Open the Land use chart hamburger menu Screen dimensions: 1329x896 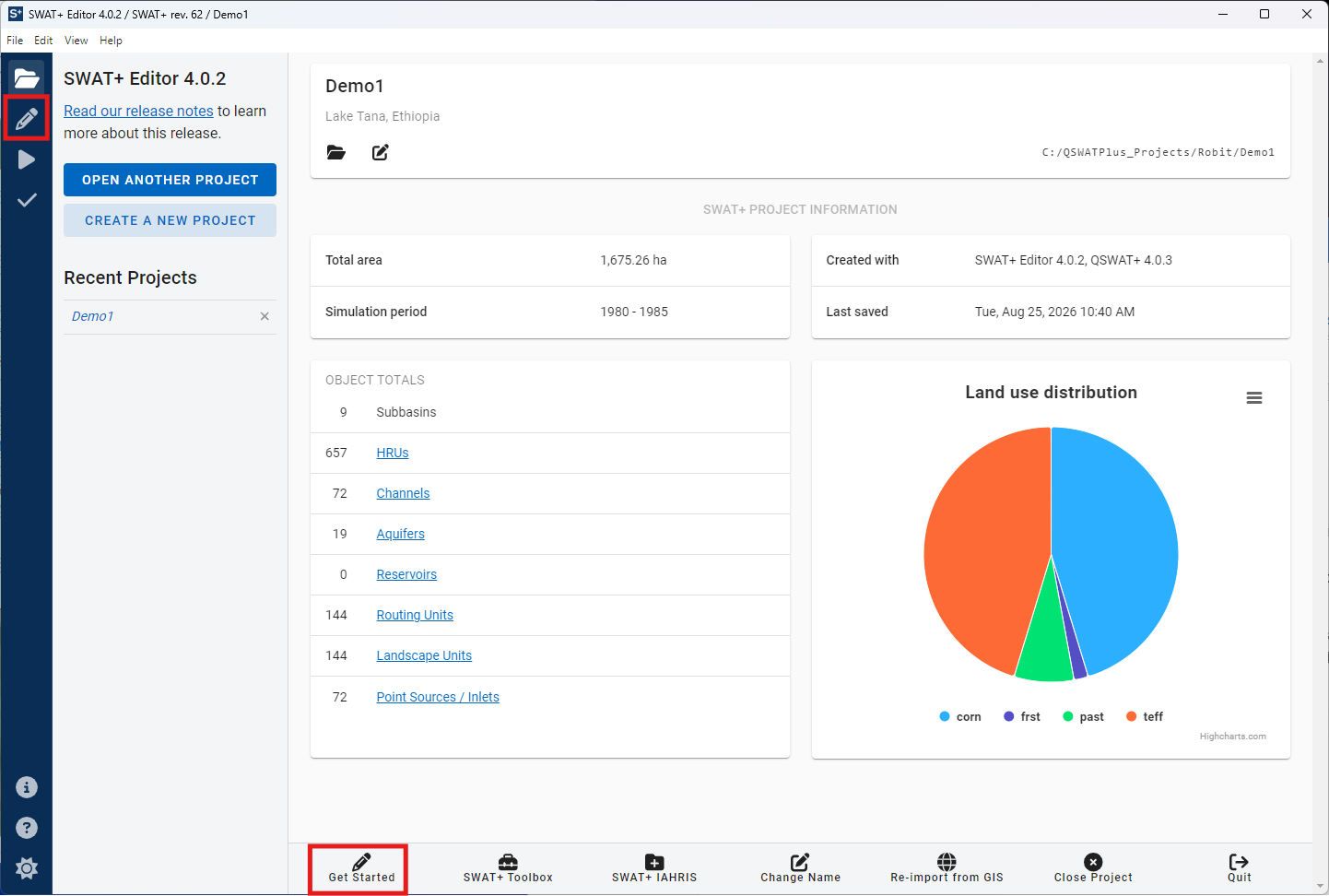[x=1254, y=398]
